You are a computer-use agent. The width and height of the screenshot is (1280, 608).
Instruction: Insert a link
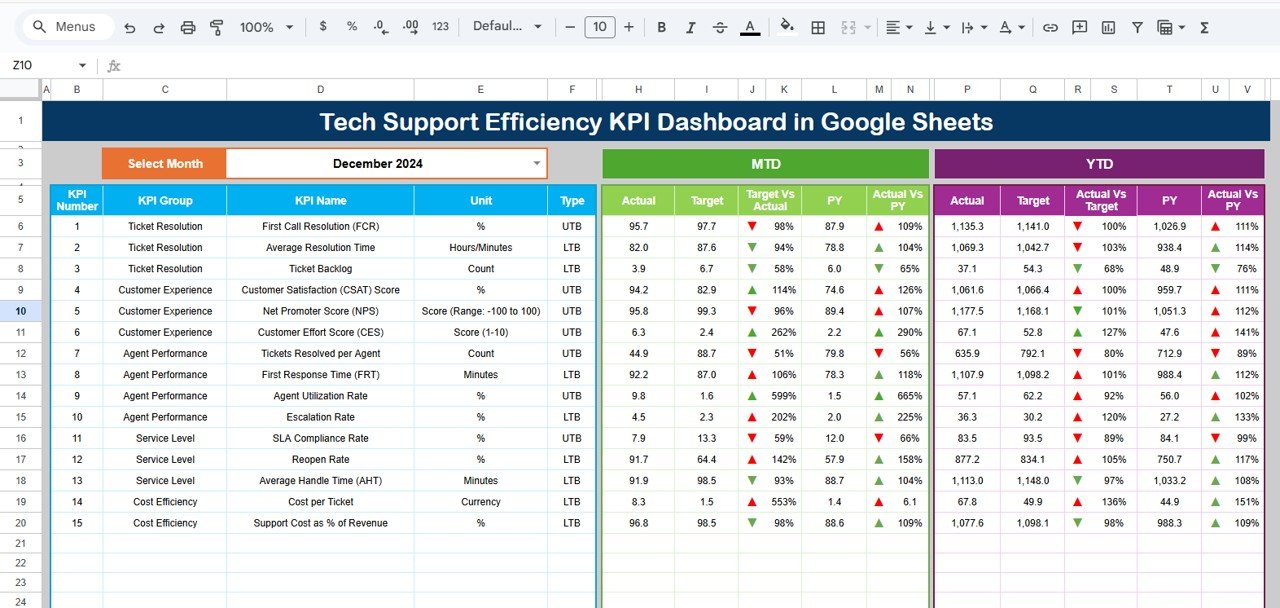[1050, 27]
